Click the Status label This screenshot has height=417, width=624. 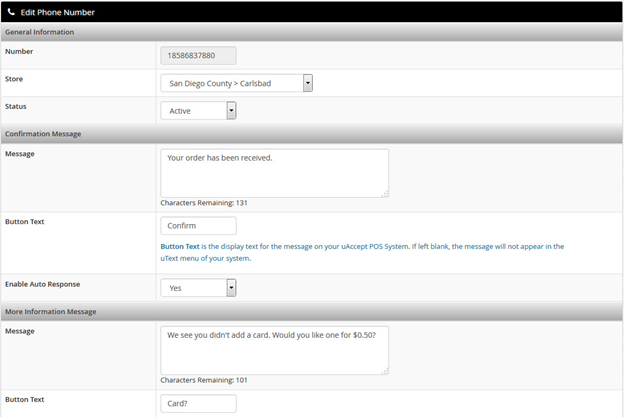coord(16,106)
